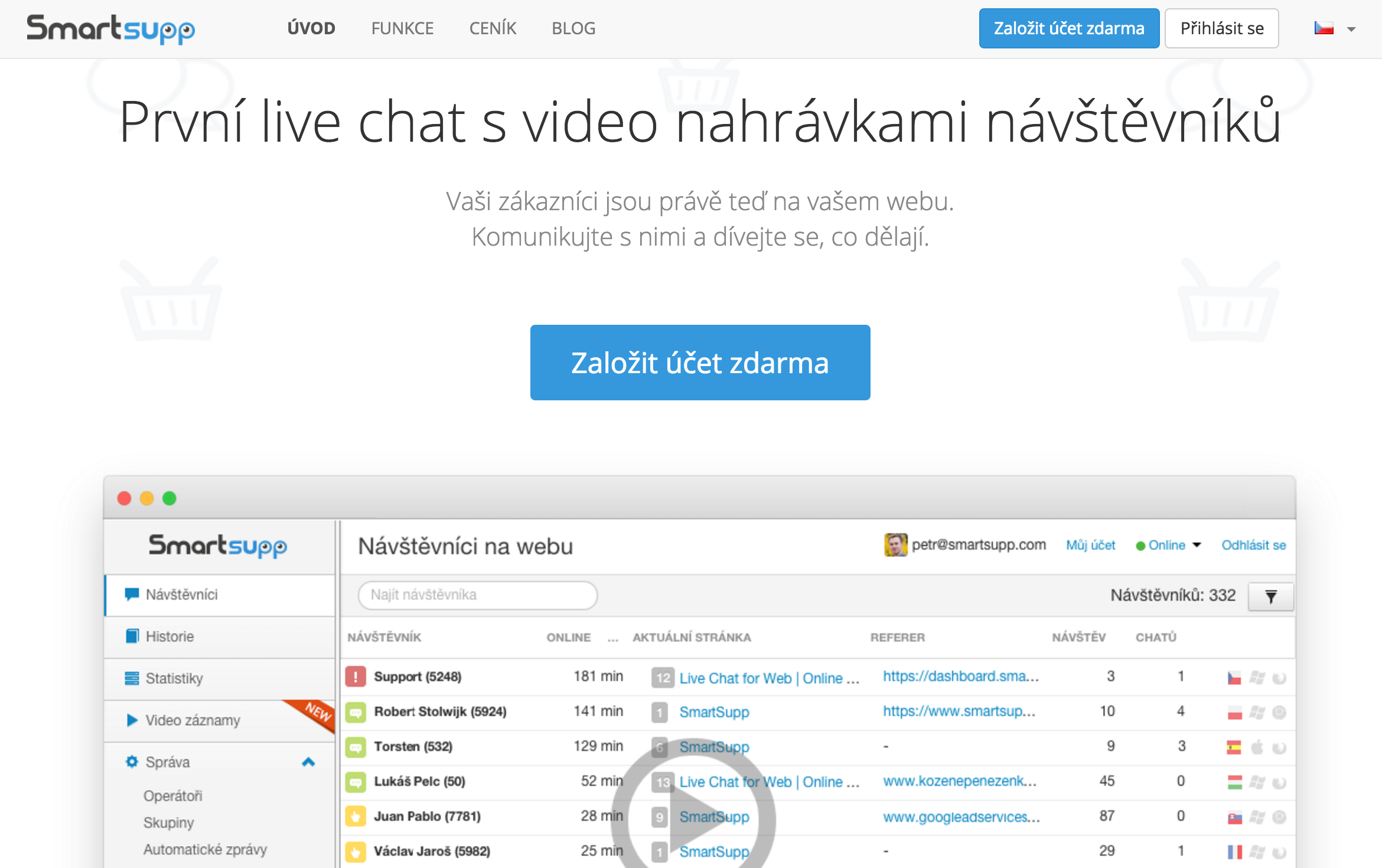
Task: Go to CENÍK pricing page
Action: click(x=493, y=28)
